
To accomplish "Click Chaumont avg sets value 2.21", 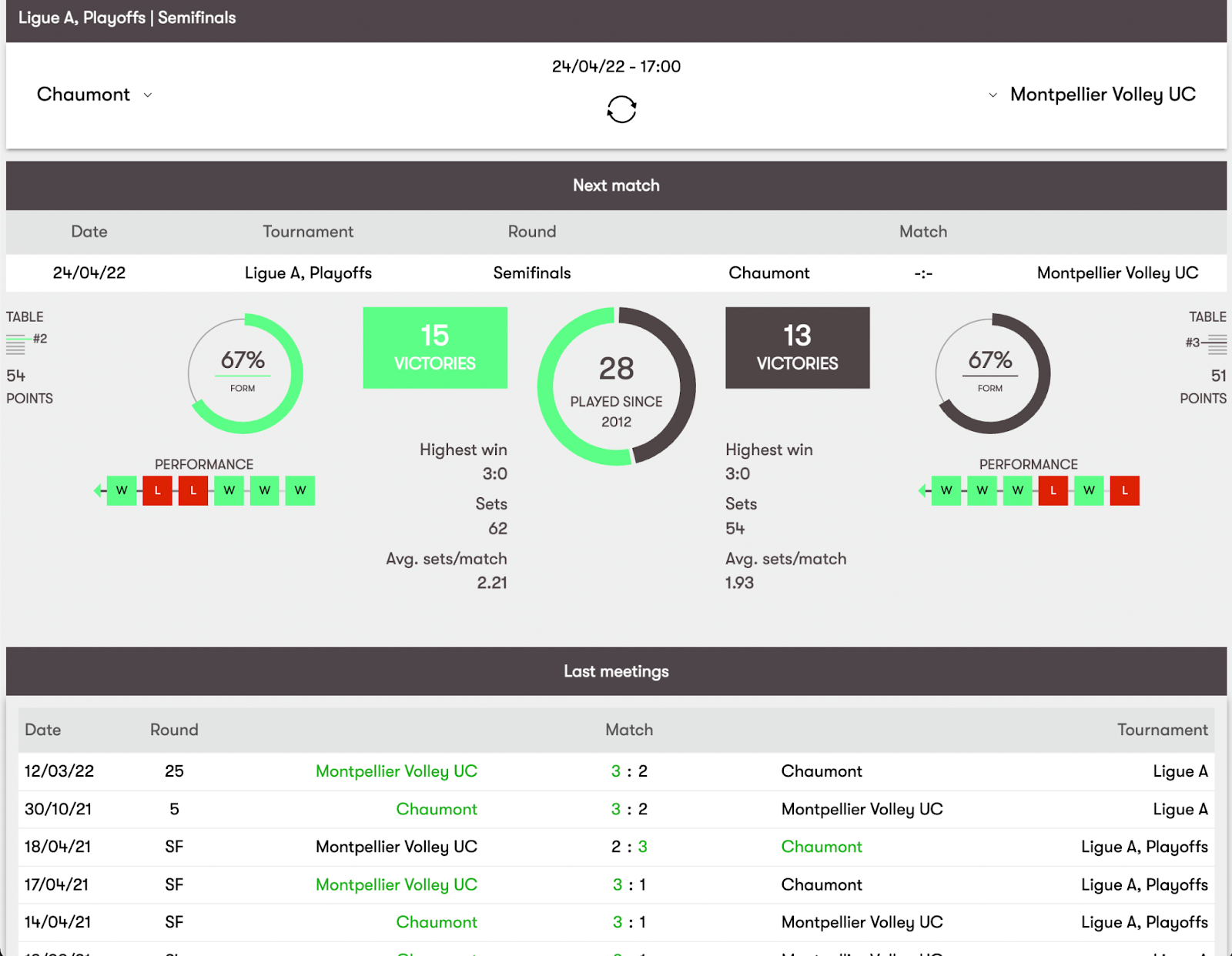I will point(492,583).
